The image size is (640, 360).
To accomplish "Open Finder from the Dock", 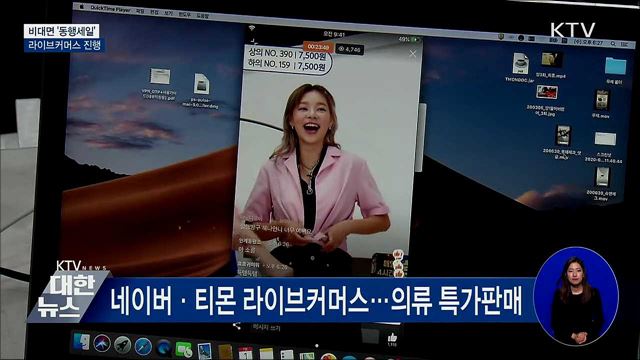I will coord(81,342).
